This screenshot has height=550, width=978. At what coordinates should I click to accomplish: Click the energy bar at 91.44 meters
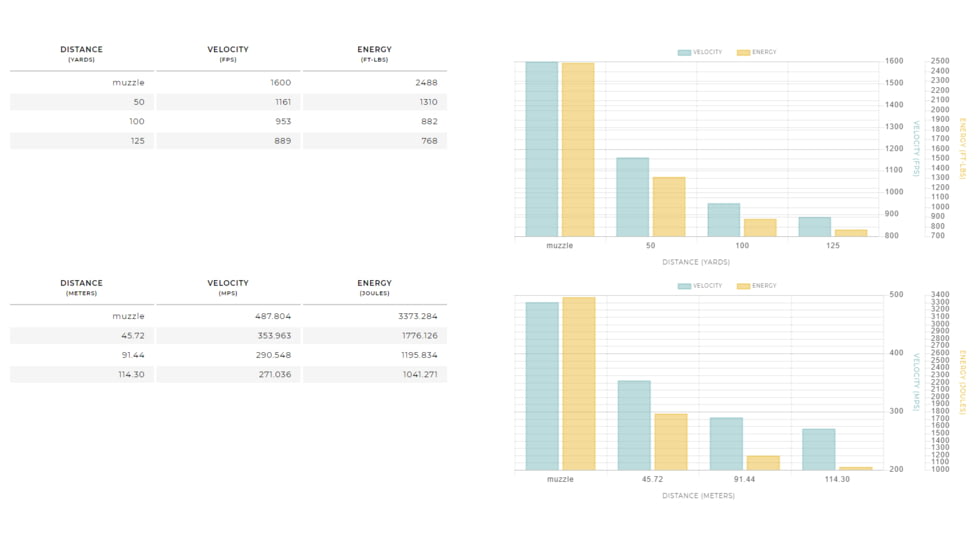click(763, 463)
